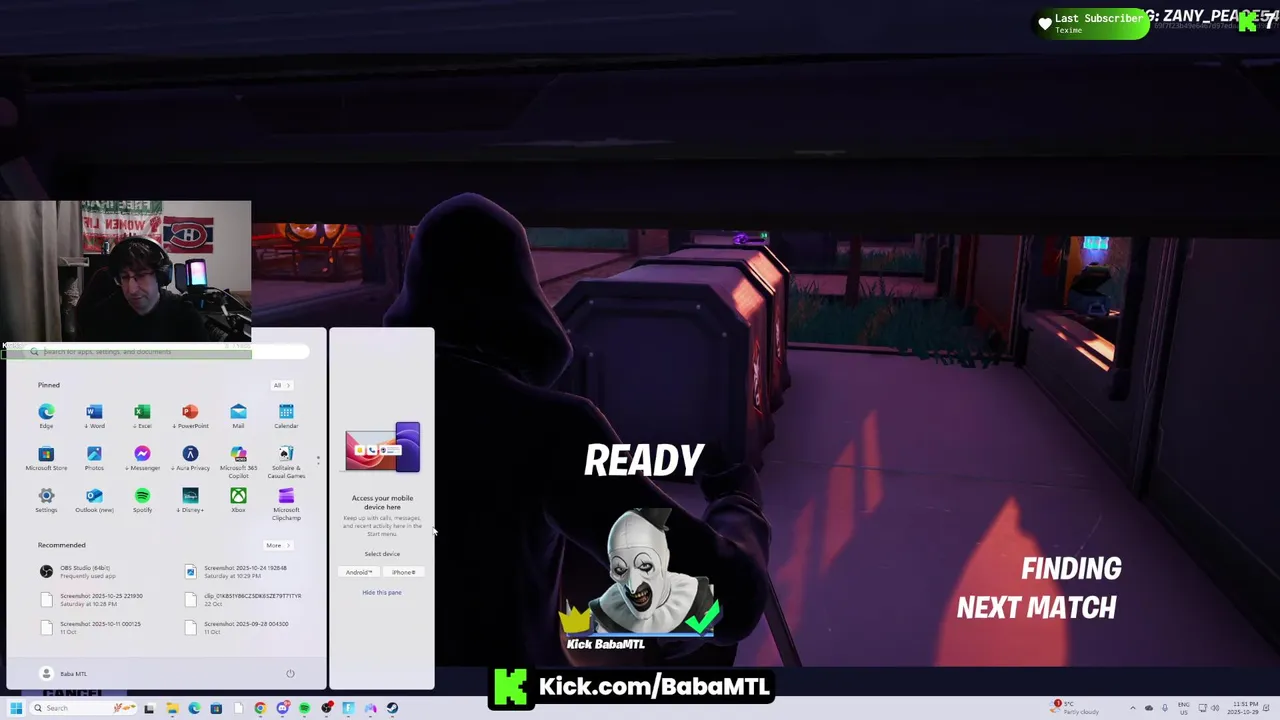Open Settings from pinned apps
1280x720 pixels.
coord(46,500)
